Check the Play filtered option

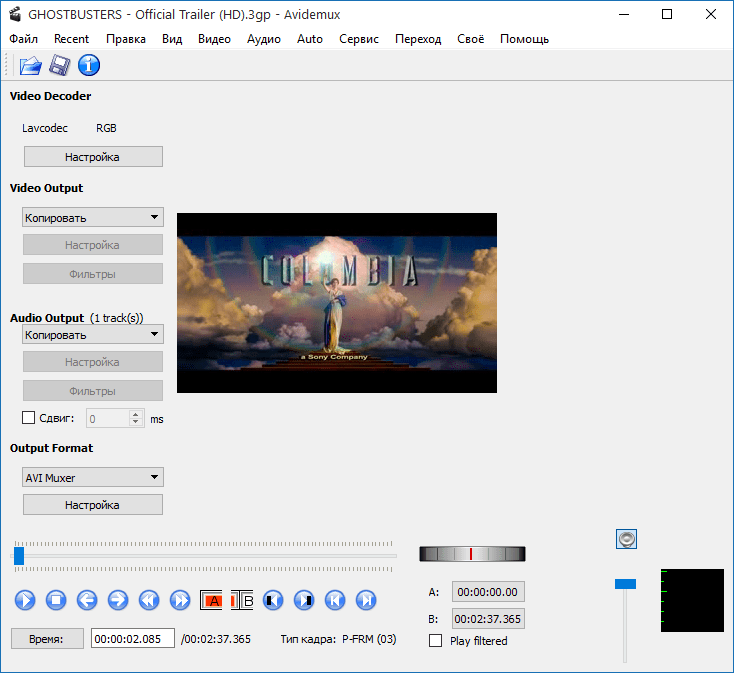click(435, 641)
